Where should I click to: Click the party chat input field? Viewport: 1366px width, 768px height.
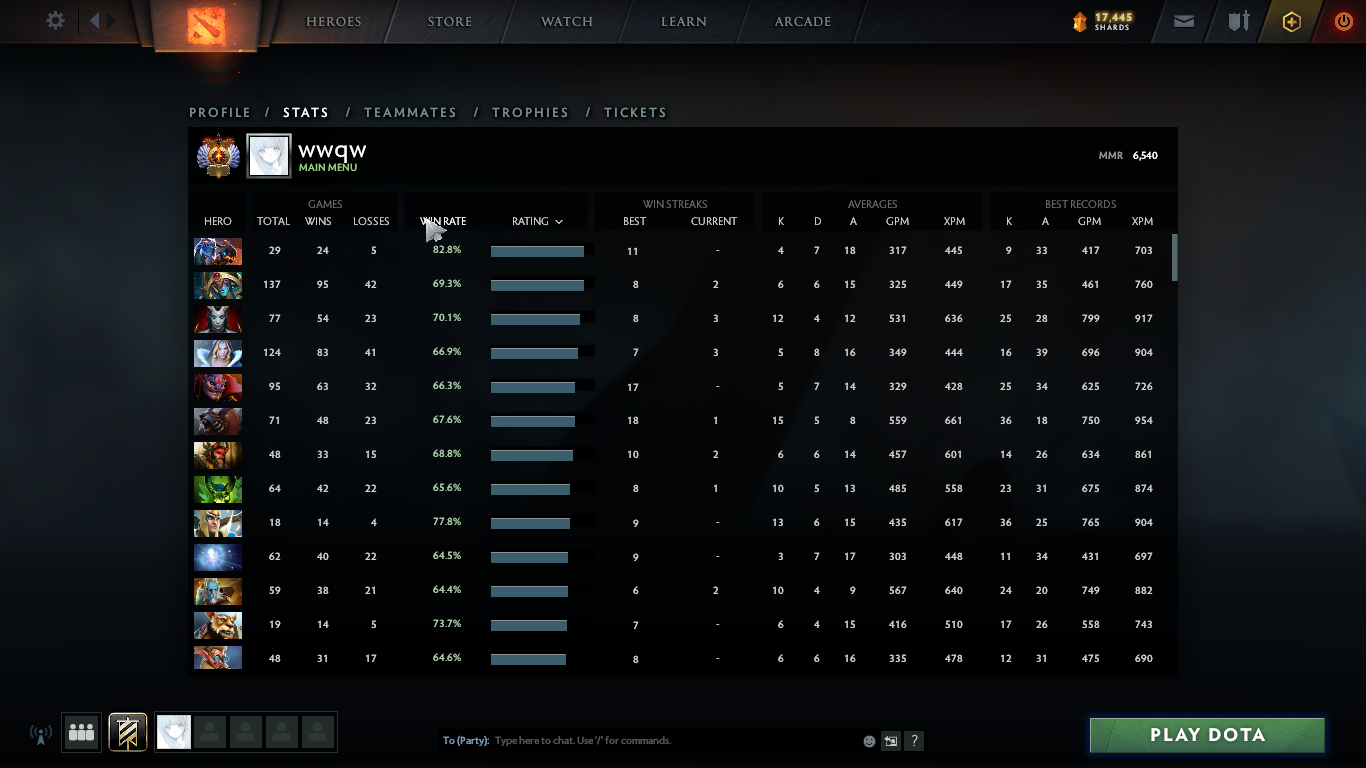[x=675, y=741]
